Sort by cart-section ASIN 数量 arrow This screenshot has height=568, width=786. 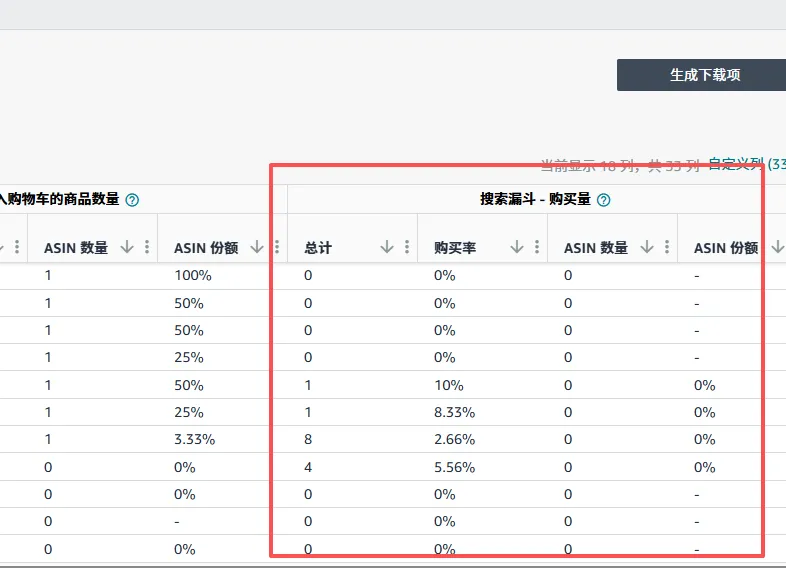coord(127,247)
